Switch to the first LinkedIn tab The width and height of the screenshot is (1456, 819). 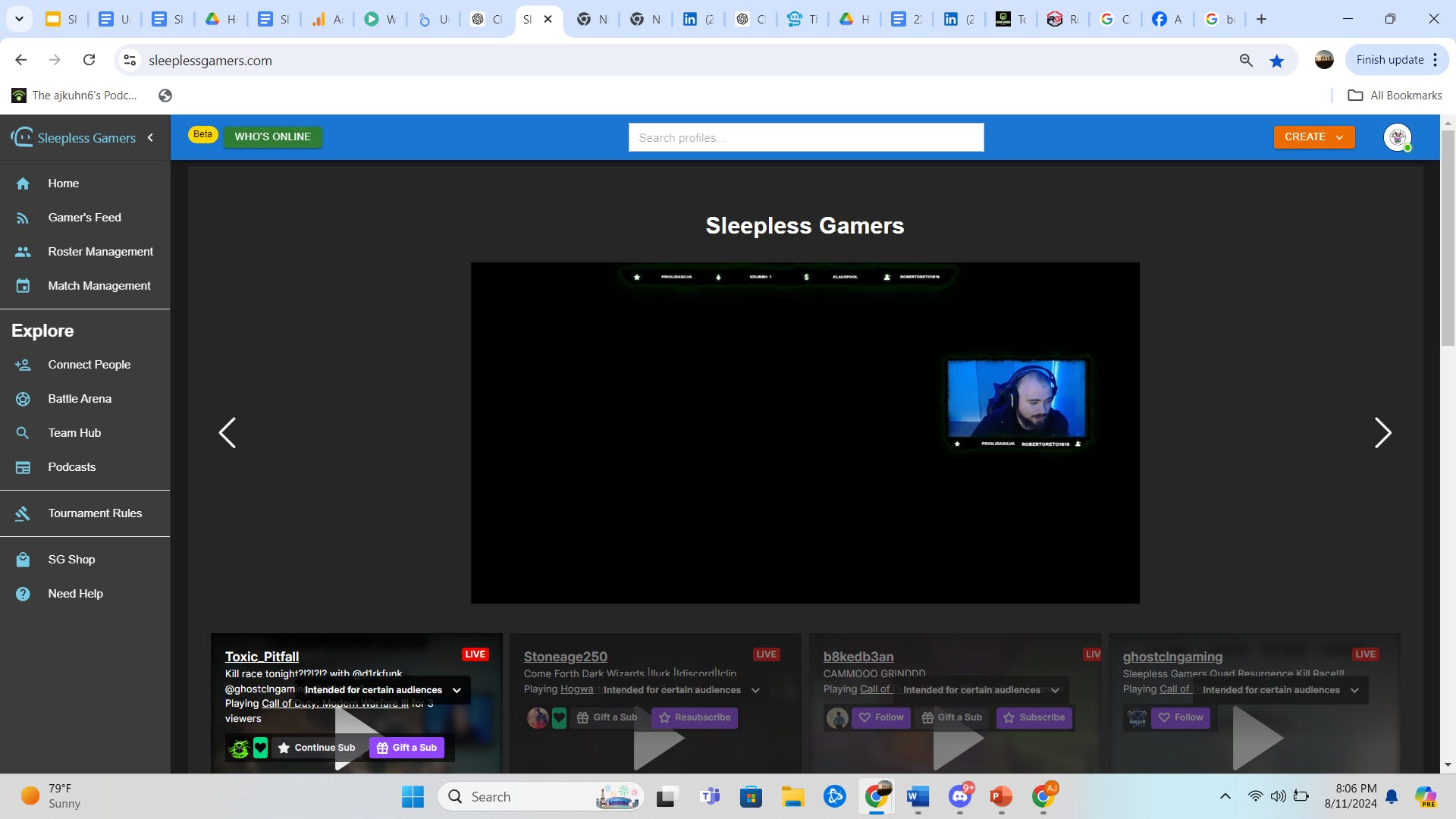pyautogui.click(x=698, y=19)
